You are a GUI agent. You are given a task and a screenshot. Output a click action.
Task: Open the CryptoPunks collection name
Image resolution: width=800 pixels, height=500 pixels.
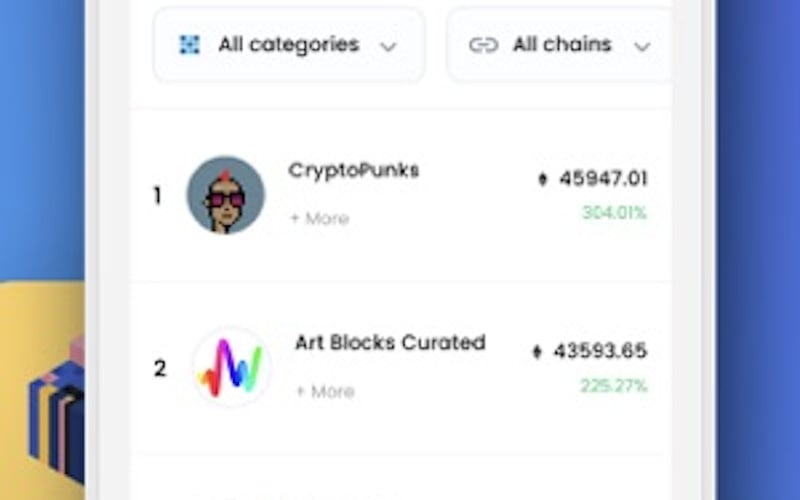coord(354,171)
